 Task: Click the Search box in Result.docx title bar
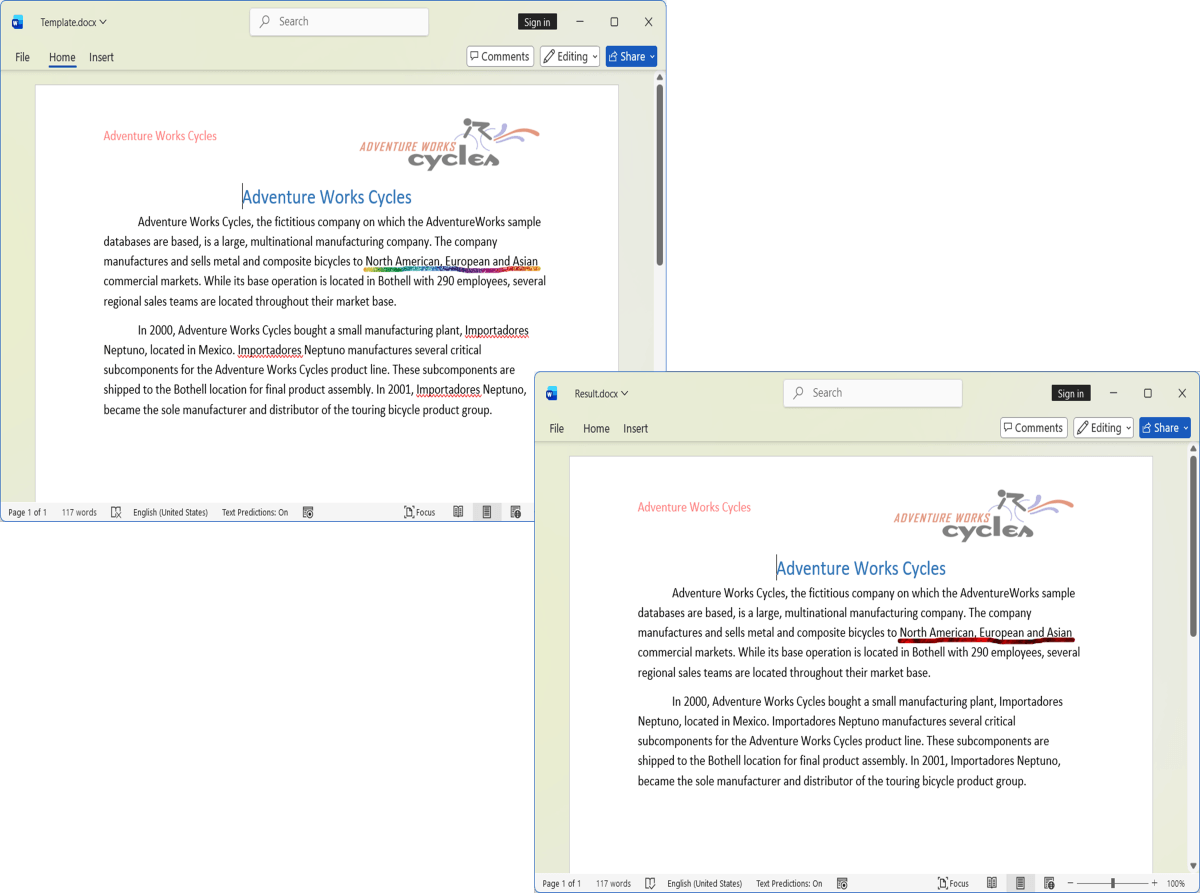(x=872, y=393)
